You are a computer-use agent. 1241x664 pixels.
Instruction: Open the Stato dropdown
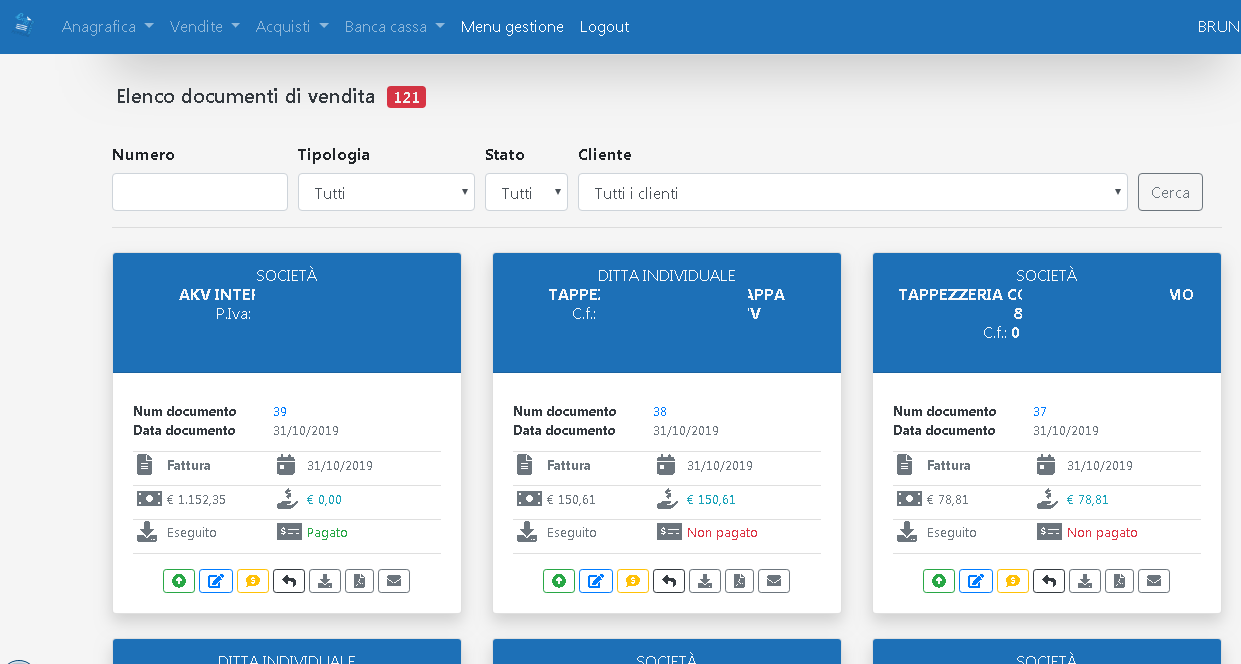click(526, 192)
